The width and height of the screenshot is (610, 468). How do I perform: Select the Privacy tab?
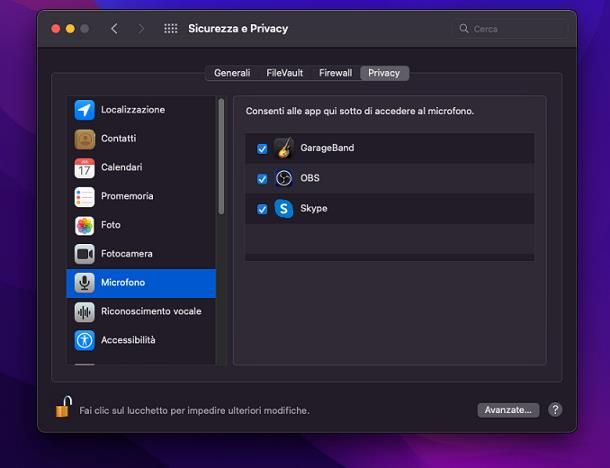click(x=384, y=73)
